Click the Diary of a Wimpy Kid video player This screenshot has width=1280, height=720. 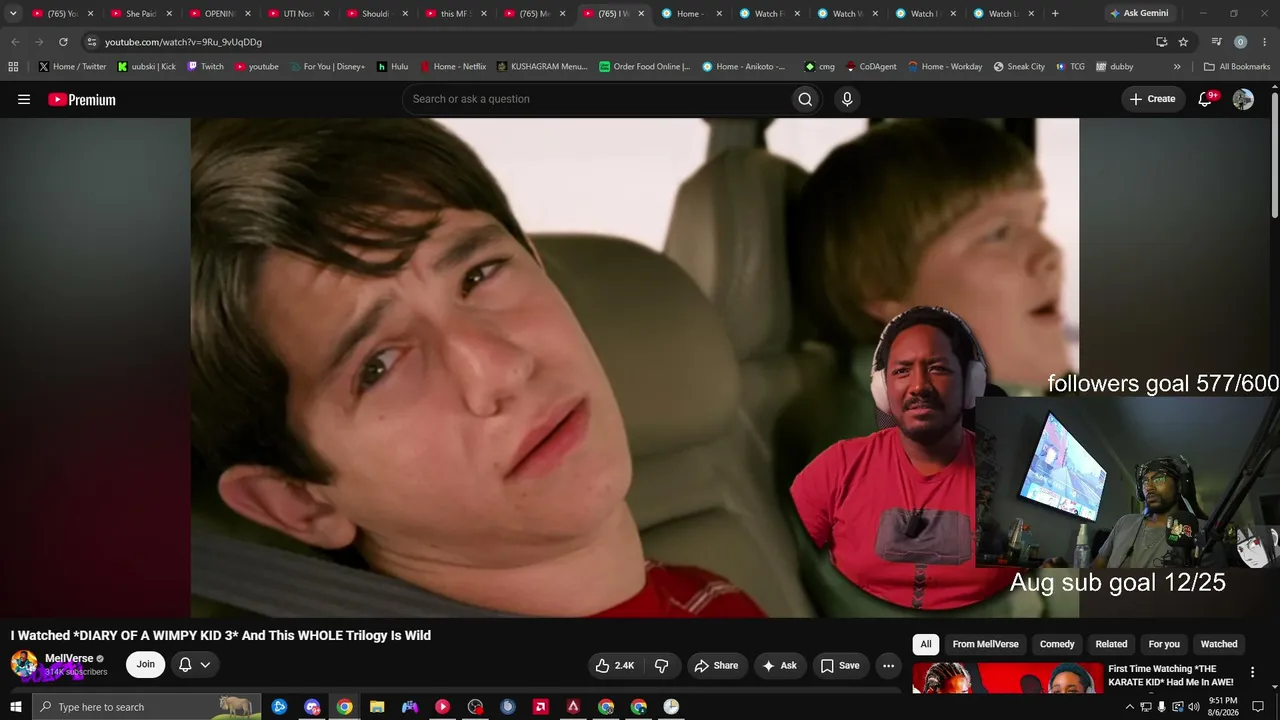tap(635, 367)
